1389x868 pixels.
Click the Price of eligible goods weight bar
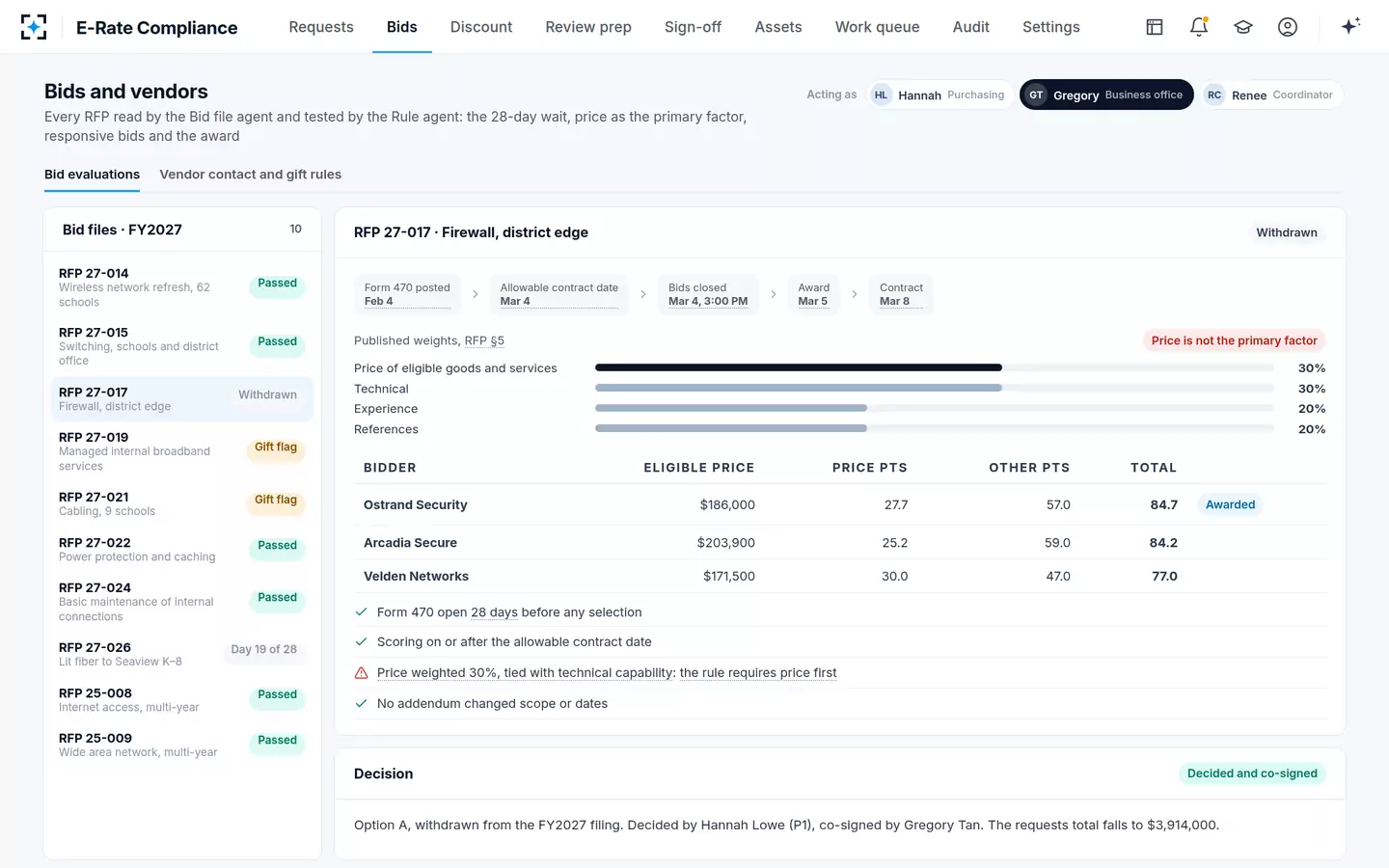[x=935, y=367]
